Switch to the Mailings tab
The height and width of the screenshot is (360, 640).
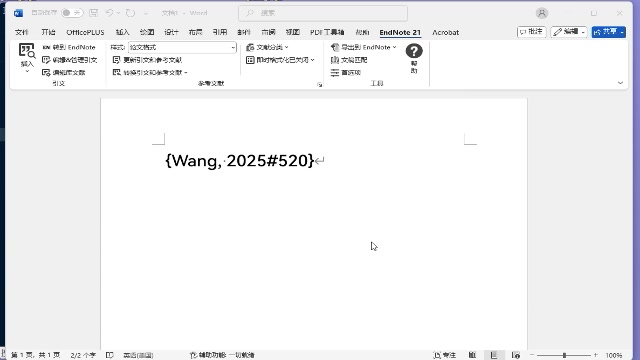coord(244,32)
